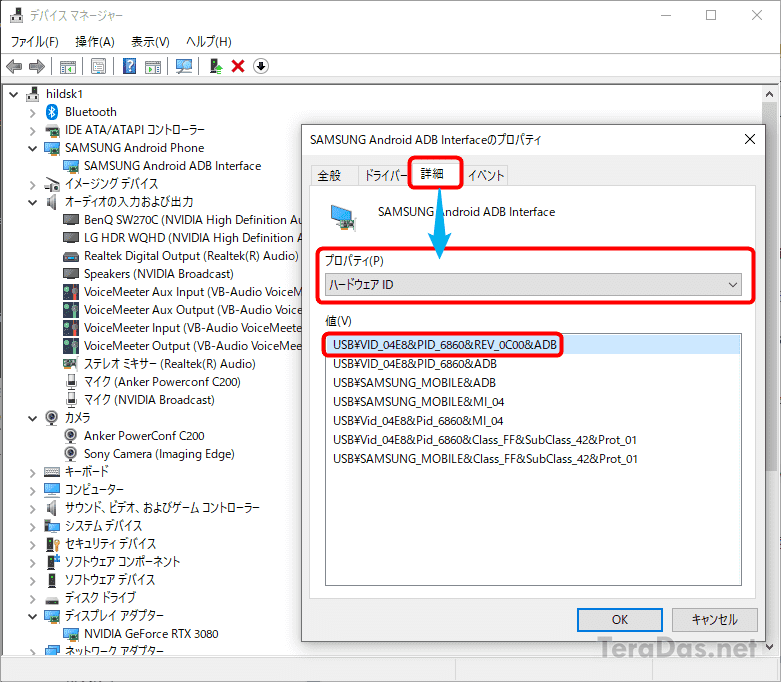Screen dimensions: 781x682
Task: Switch to the イベント tab
Action: click(x=486, y=175)
